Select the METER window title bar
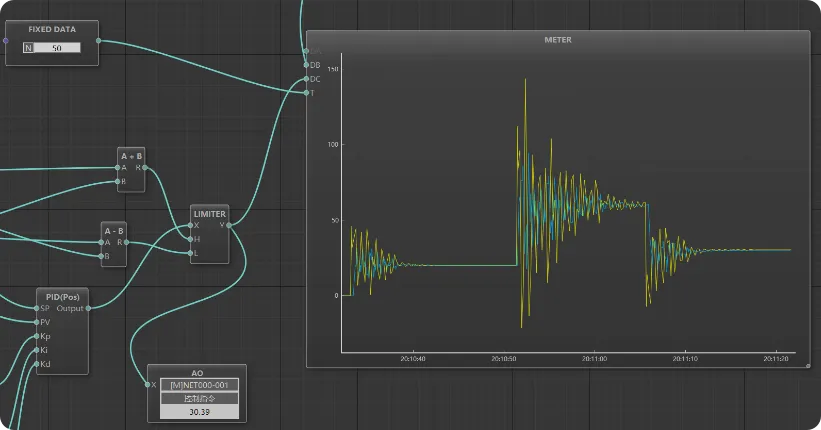This screenshot has width=821, height=430. click(558, 40)
